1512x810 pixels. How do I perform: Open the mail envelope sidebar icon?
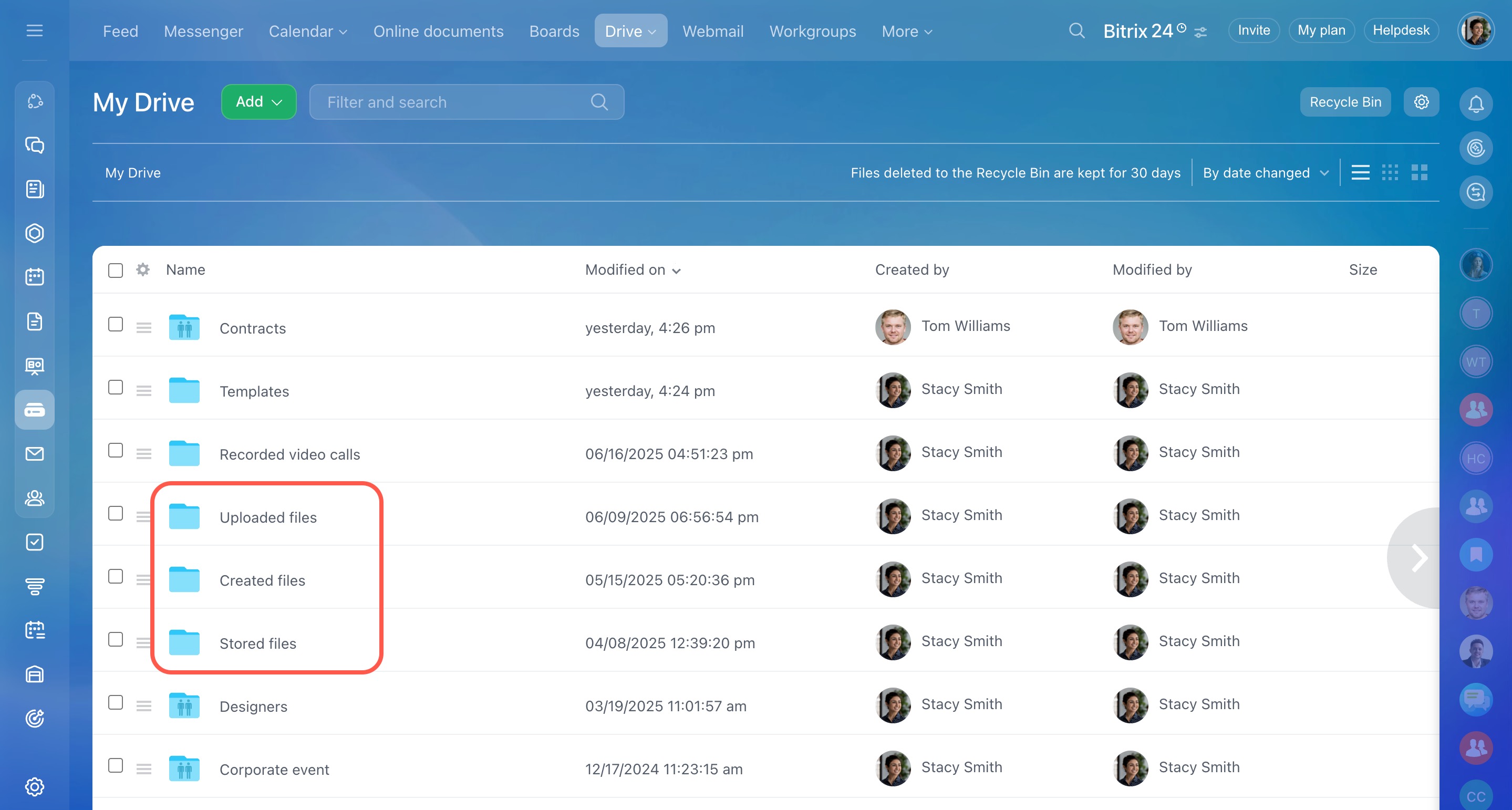[35, 454]
